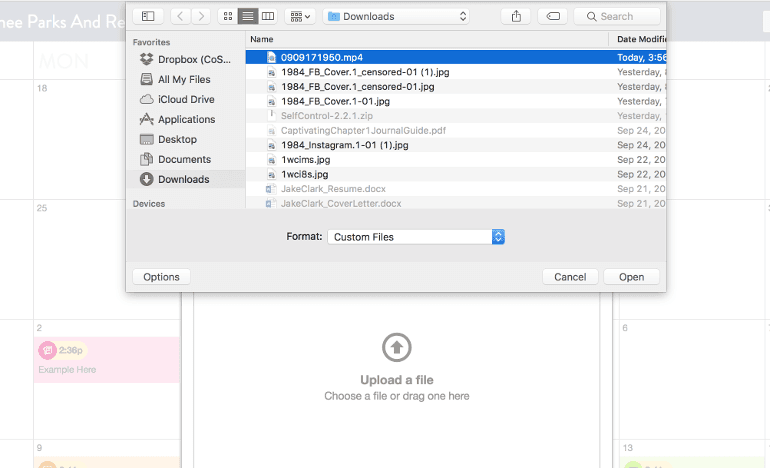Open the Format Custom Files dropdown

click(415, 237)
